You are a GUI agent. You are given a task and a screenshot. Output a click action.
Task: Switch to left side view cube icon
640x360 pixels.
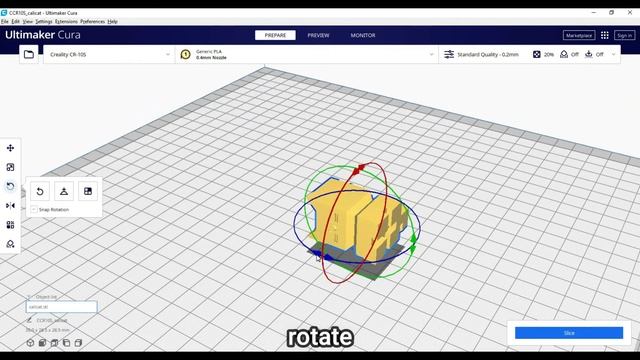67,343
